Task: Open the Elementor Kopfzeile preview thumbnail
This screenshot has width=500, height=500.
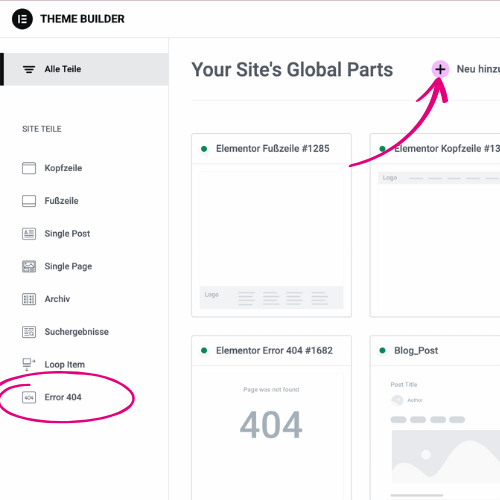Action: click(x=439, y=240)
